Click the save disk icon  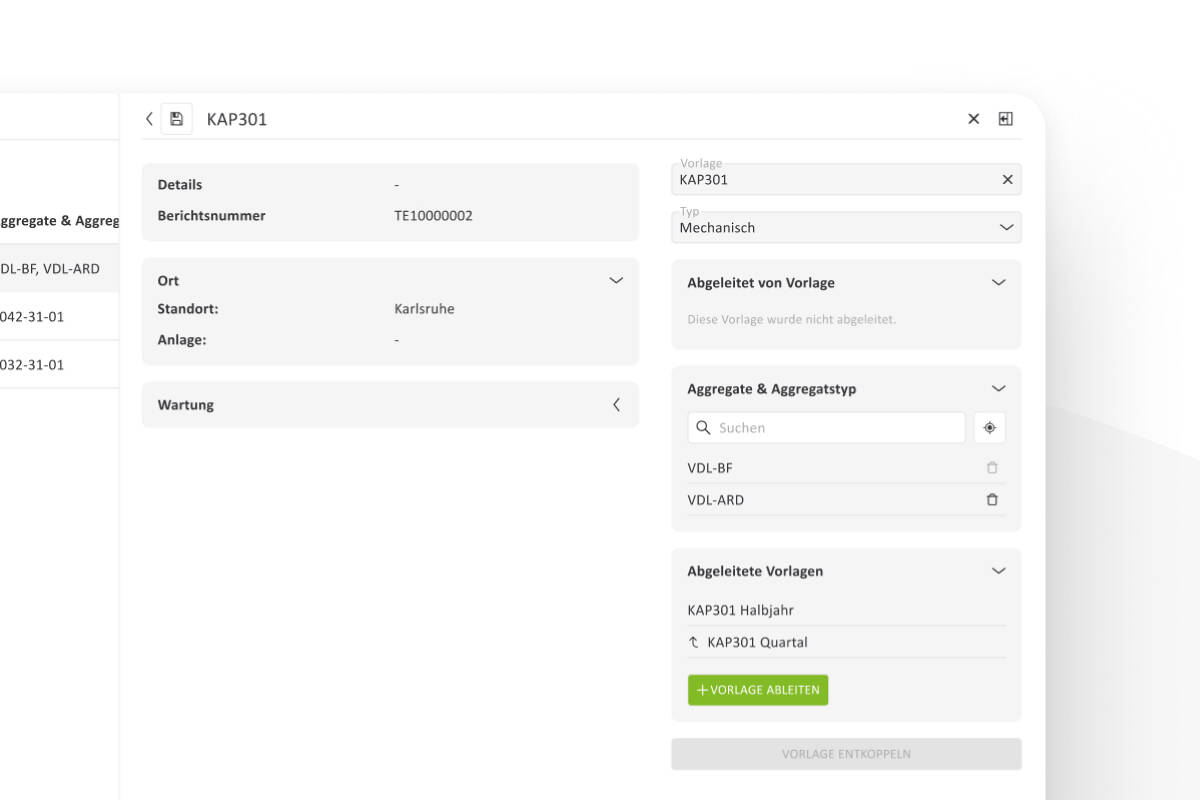(176, 119)
